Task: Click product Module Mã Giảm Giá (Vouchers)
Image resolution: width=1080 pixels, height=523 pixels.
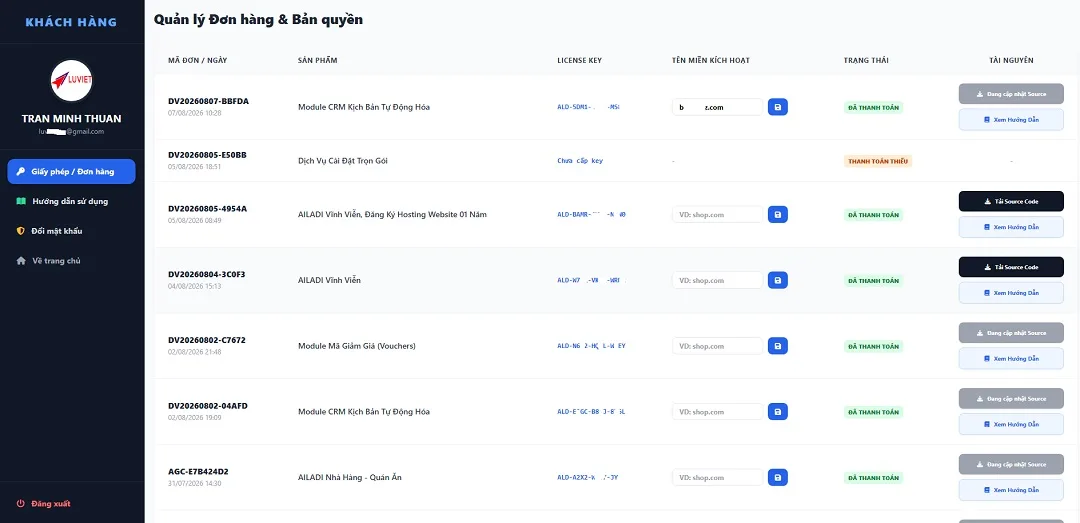Action: point(357,346)
